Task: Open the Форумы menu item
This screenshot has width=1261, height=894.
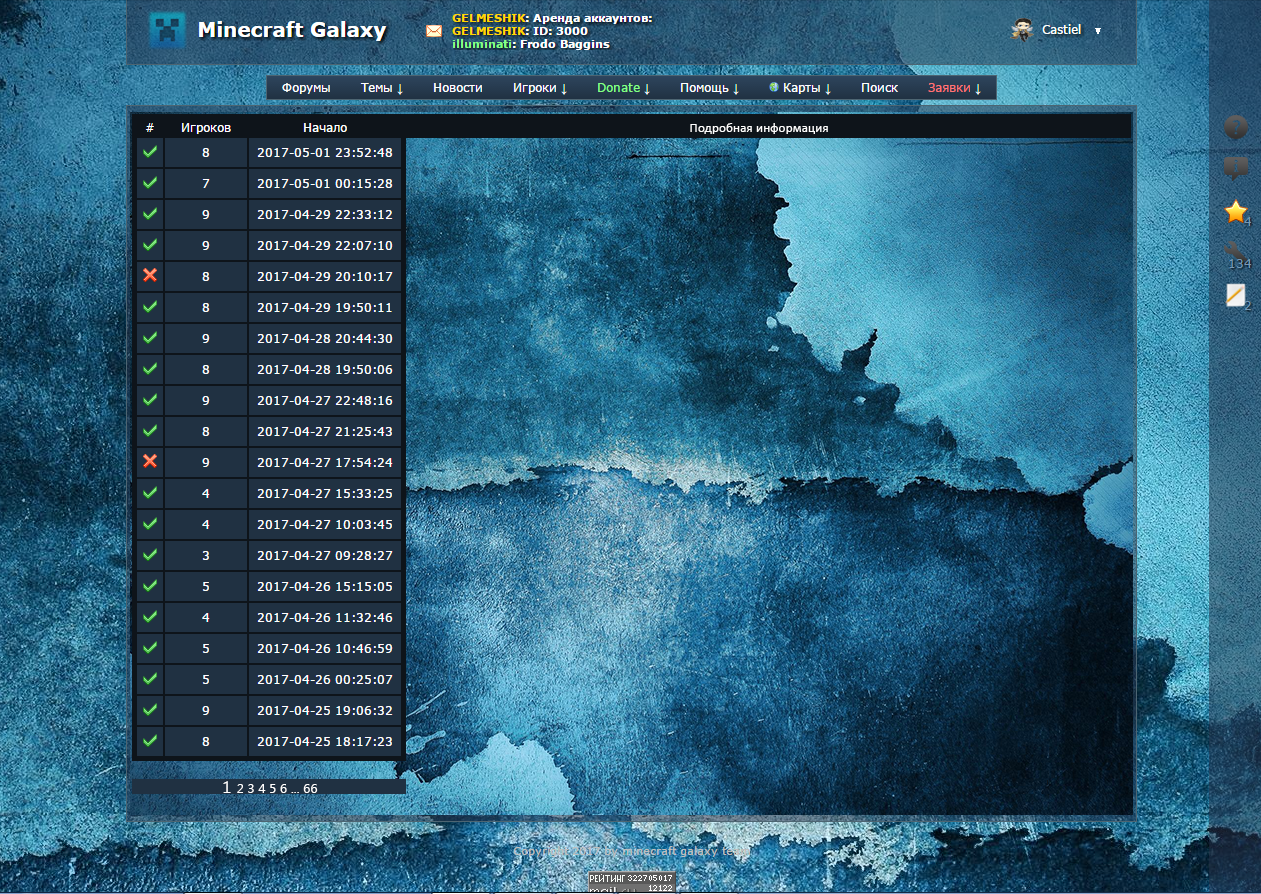Action: [306, 88]
